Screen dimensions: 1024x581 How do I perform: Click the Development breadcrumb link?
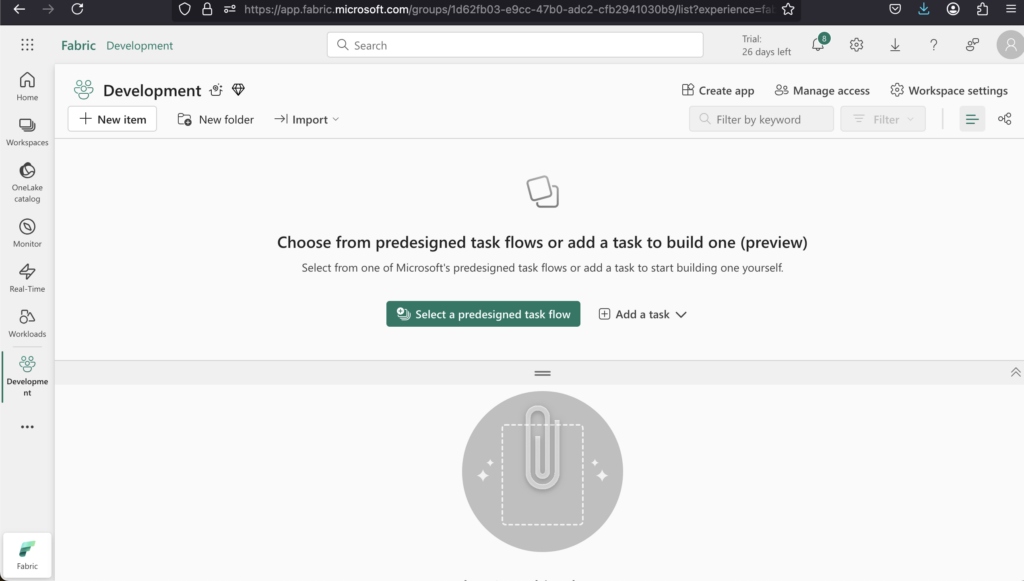click(140, 45)
